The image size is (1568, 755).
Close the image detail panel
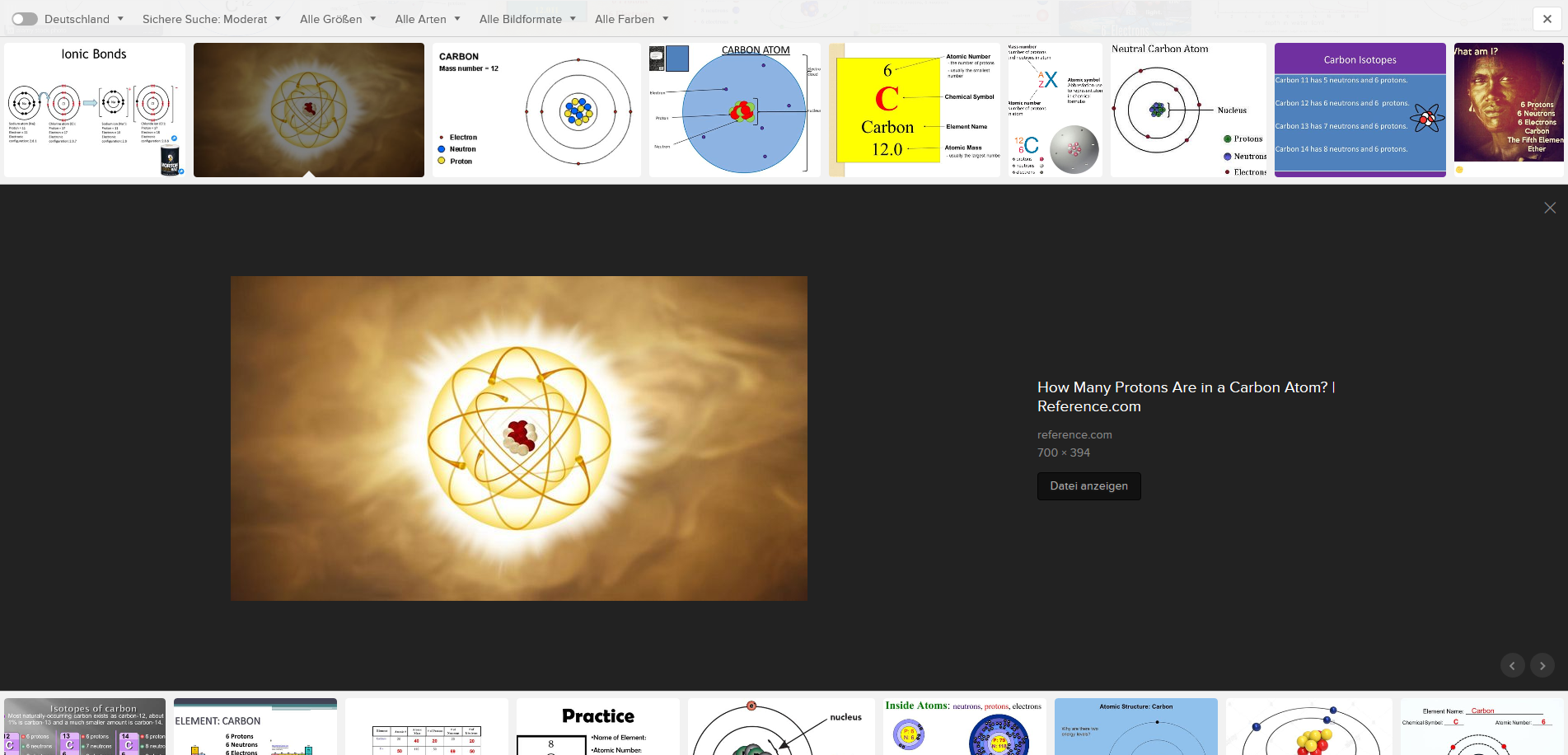(1550, 208)
